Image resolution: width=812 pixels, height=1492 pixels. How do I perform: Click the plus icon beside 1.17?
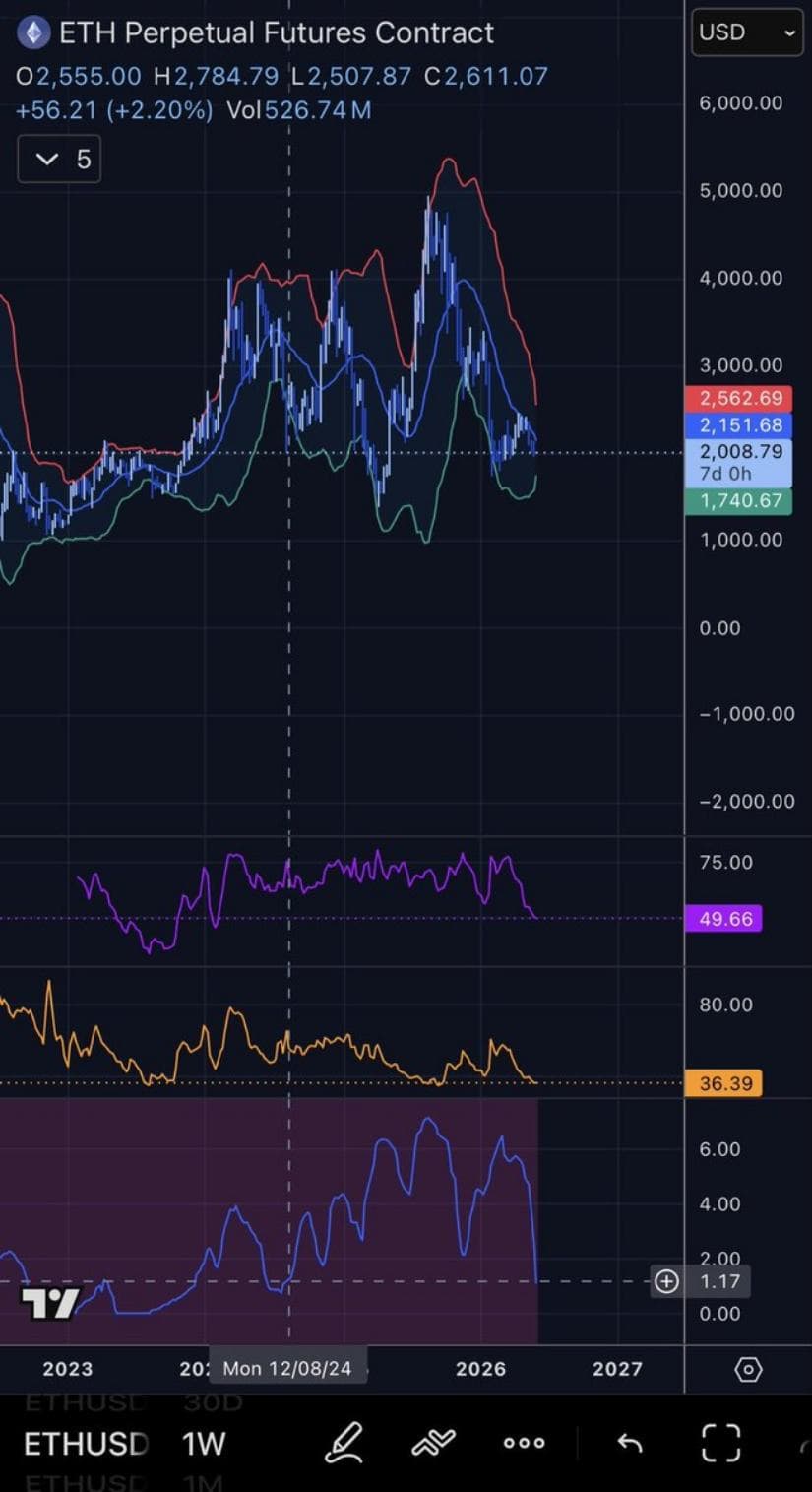(x=666, y=1281)
